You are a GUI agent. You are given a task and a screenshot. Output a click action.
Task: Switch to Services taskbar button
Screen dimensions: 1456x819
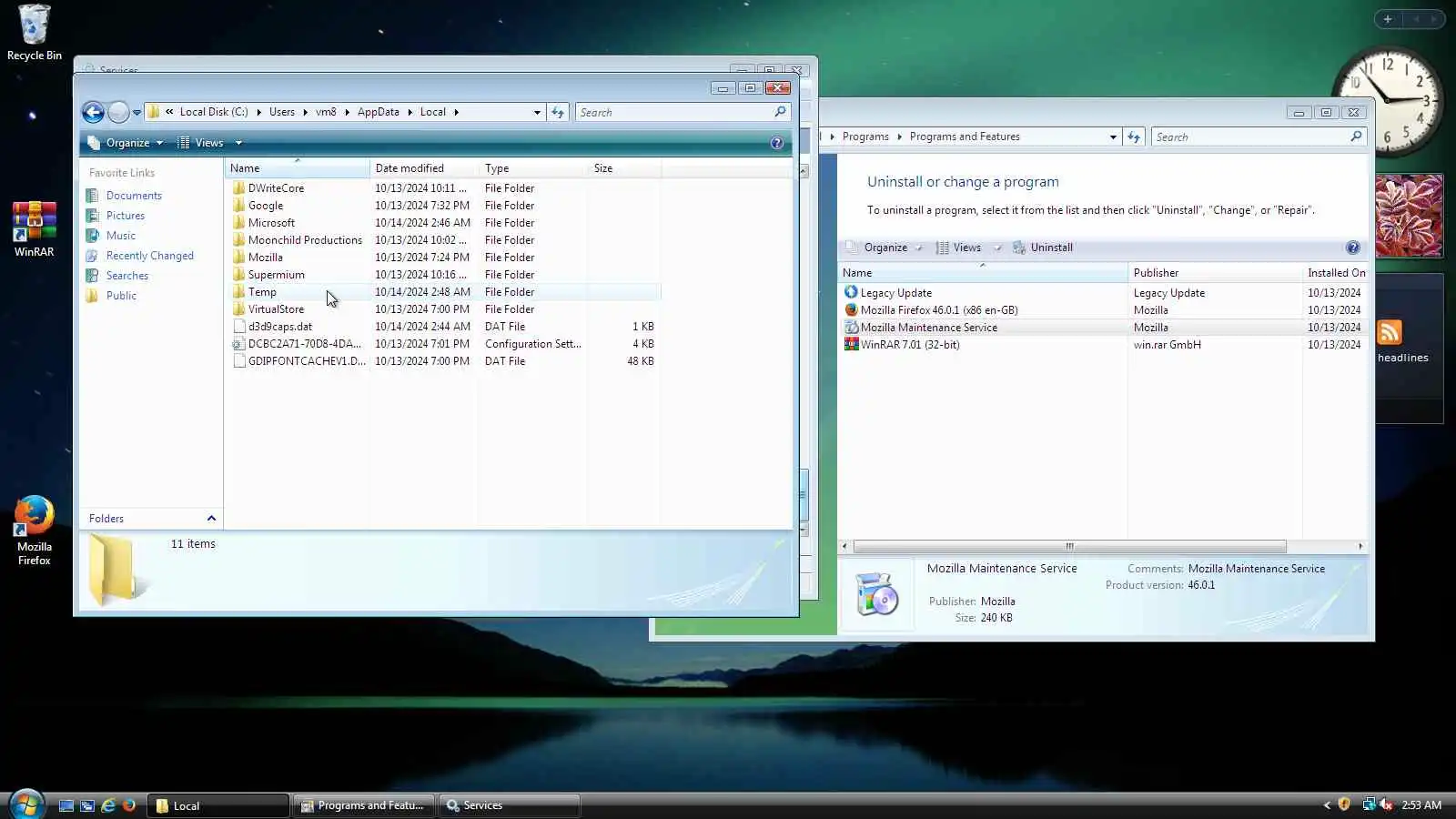tap(510, 805)
